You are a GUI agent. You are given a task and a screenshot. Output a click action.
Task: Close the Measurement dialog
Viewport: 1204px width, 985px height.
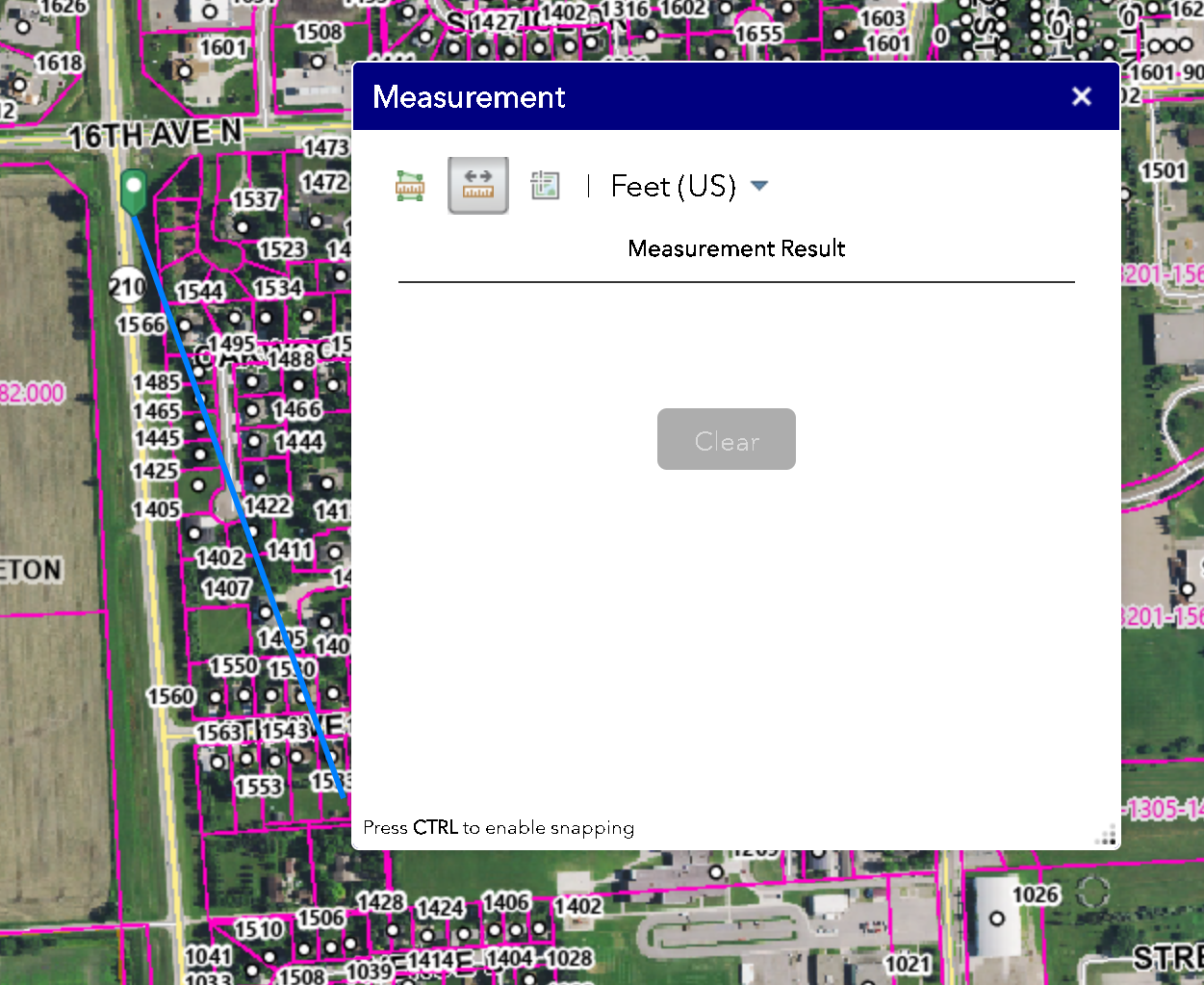coord(1082,96)
